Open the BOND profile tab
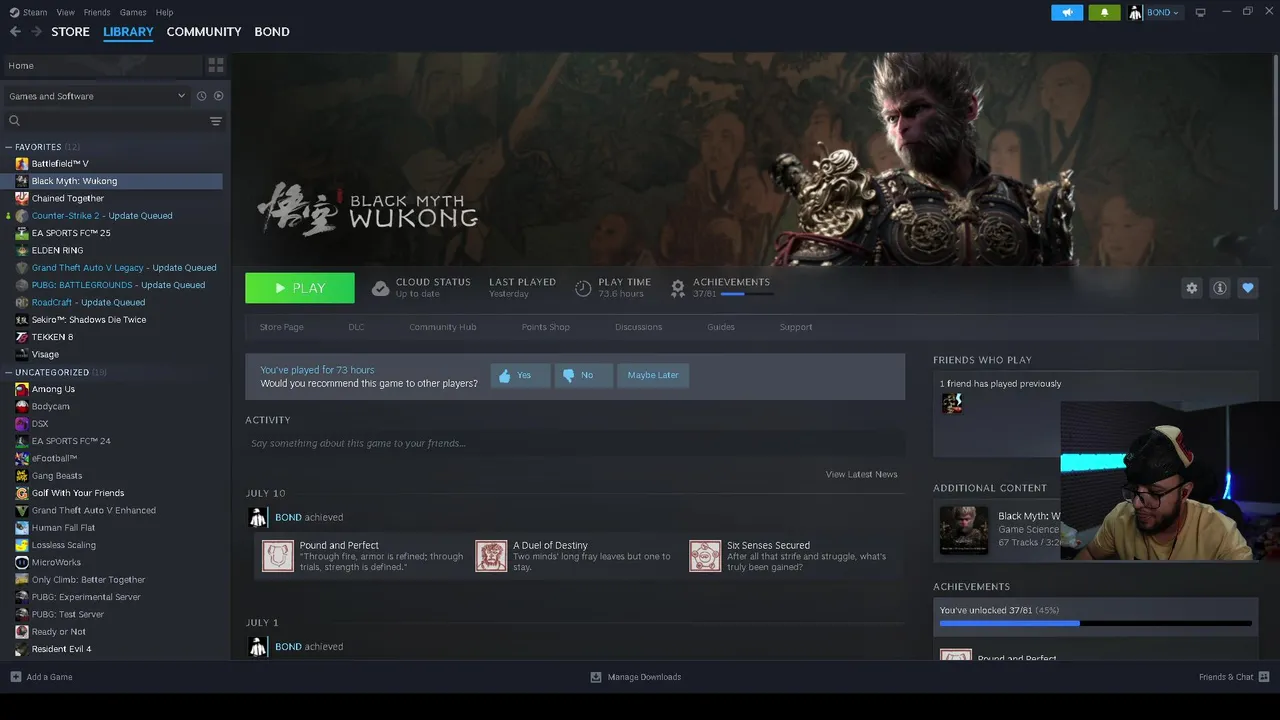The image size is (1280, 720). coord(272,32)
